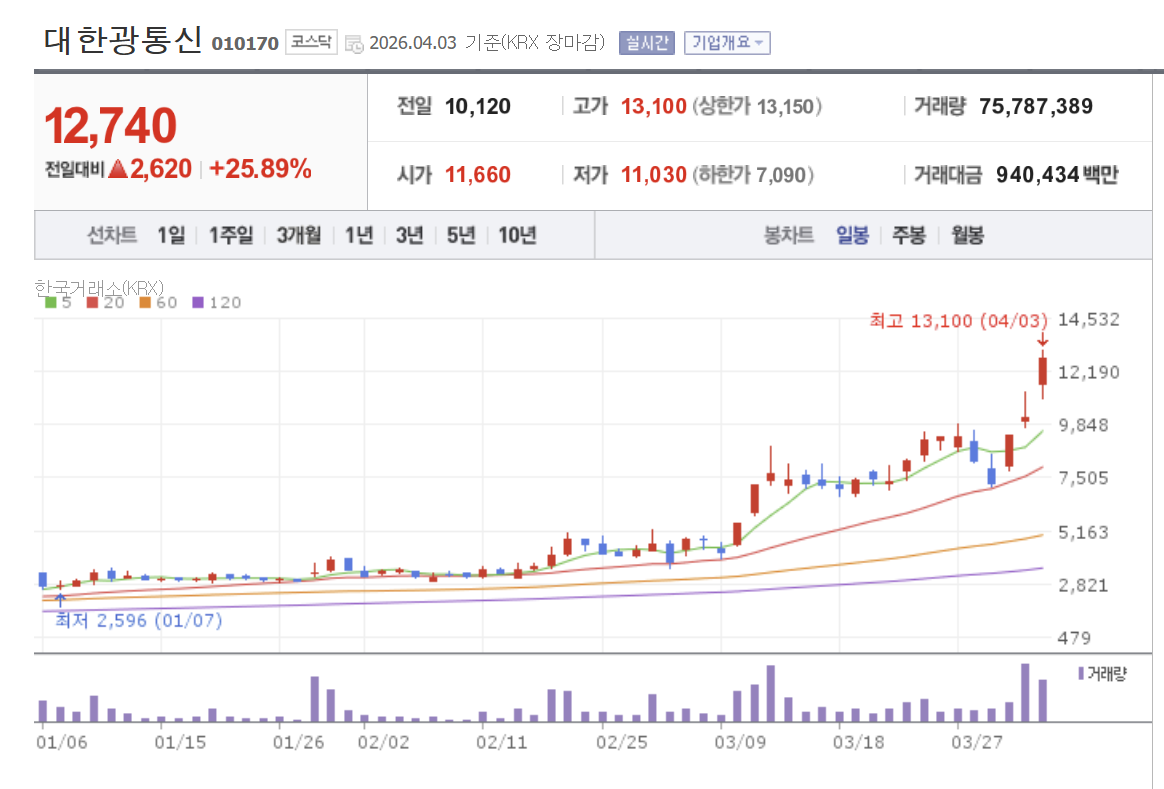
Task: Click the red up-triangle change indicator
Action: [118, 168]
